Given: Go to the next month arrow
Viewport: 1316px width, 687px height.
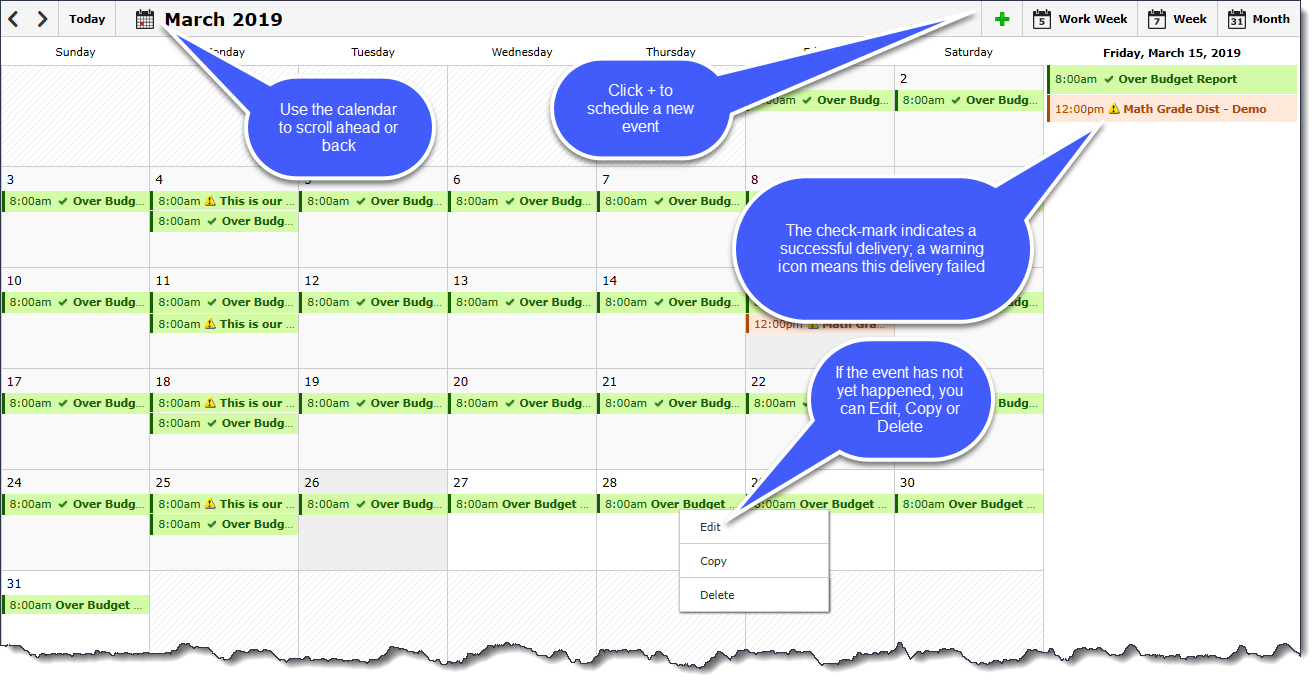Looking at the screenshot, I should (x=42, y=19).
